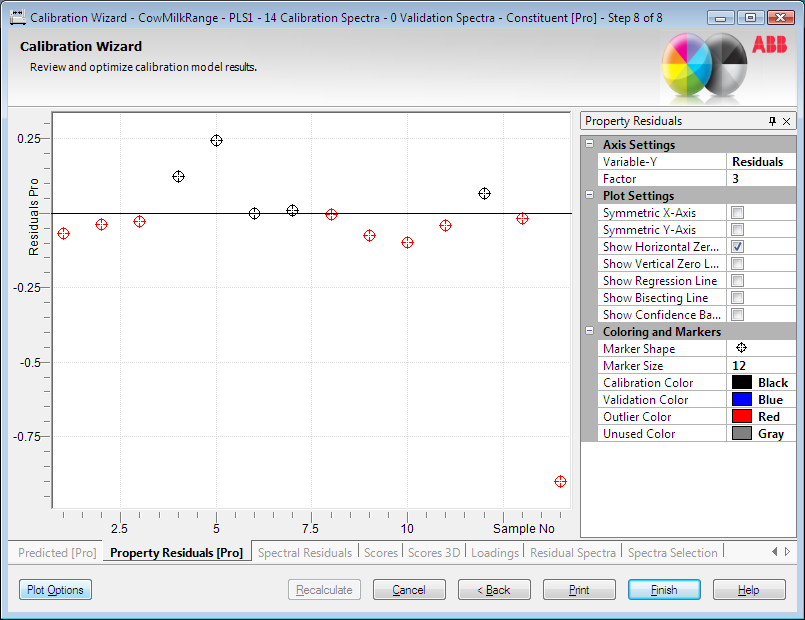Pin the Property Residuals panel

[x=772, y=121]
